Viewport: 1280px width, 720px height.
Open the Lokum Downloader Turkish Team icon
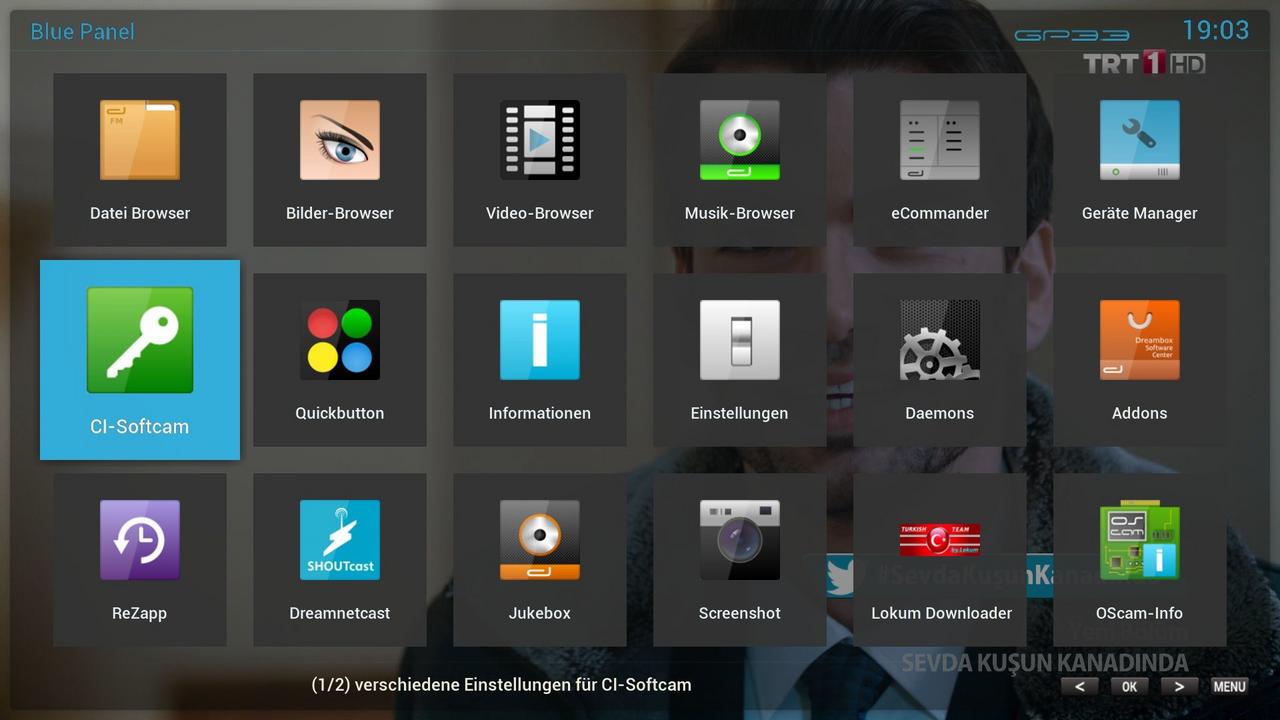pyautogui.click(x=940, y=540)
